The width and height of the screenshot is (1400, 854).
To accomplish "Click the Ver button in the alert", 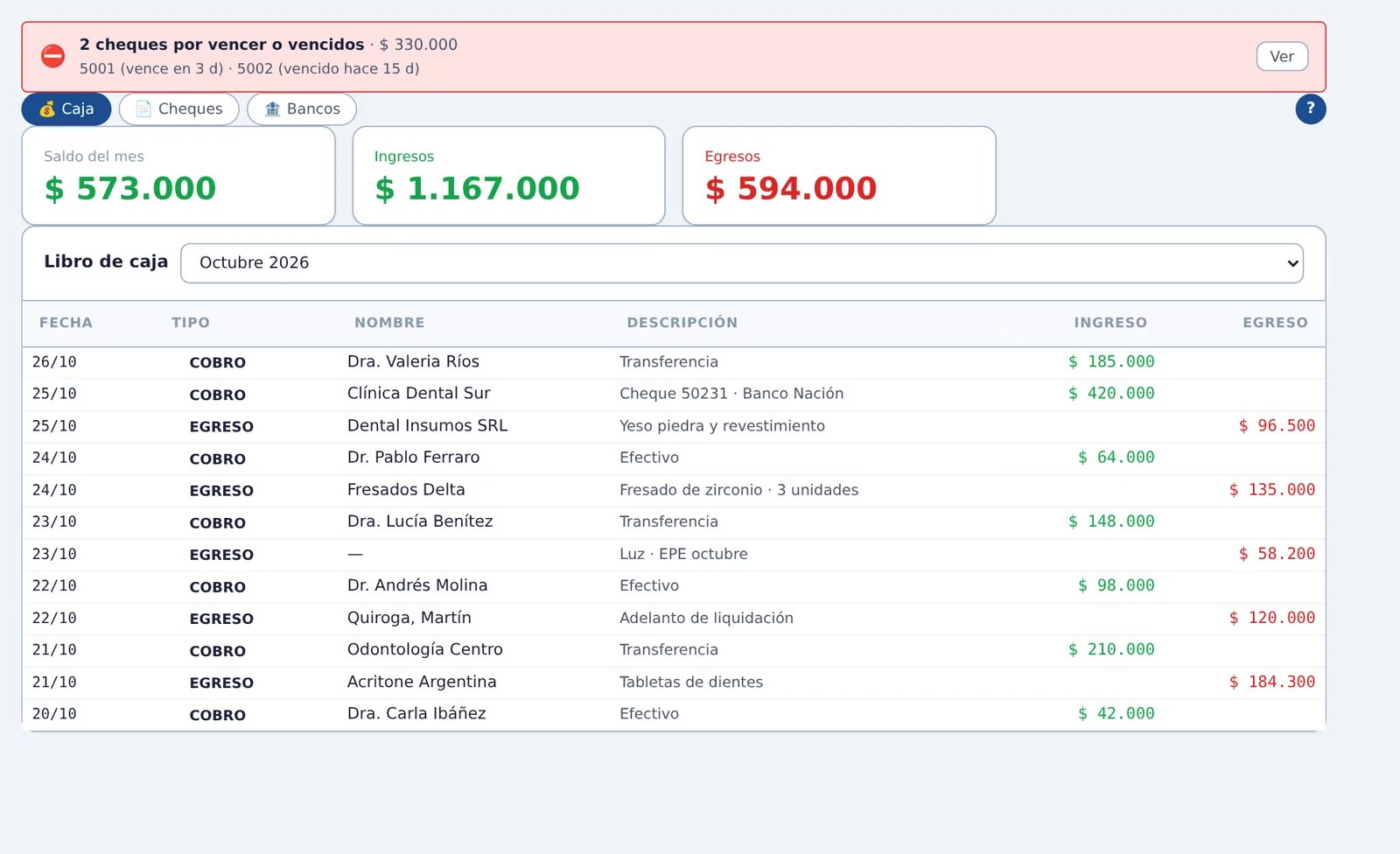I will point(1282,57).
